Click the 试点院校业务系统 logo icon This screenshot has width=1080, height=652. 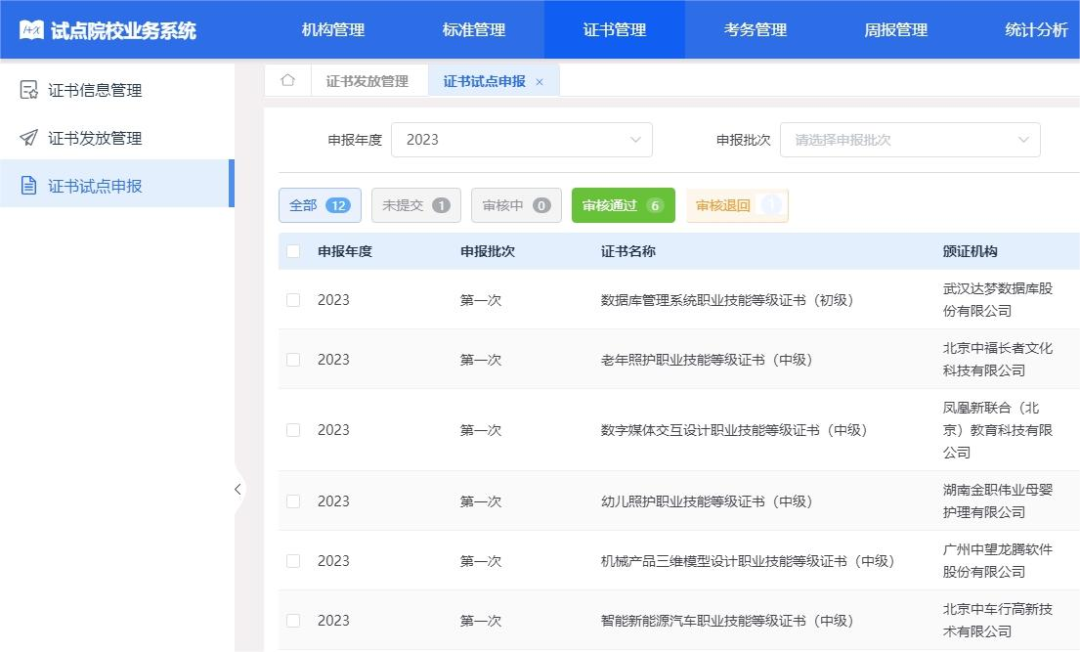click(32, 30)
